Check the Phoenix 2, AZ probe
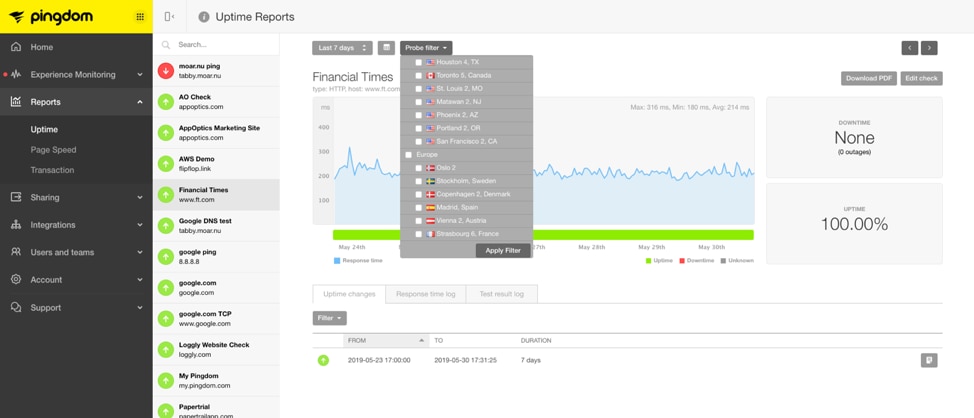974x418 pixels. click(419, 115)
